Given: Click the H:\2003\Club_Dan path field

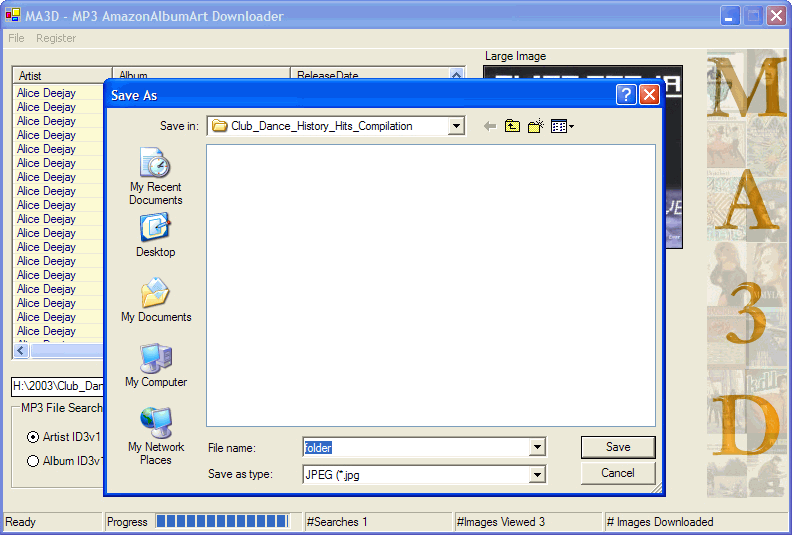Looking at the screenshot, I should [57, 386].
